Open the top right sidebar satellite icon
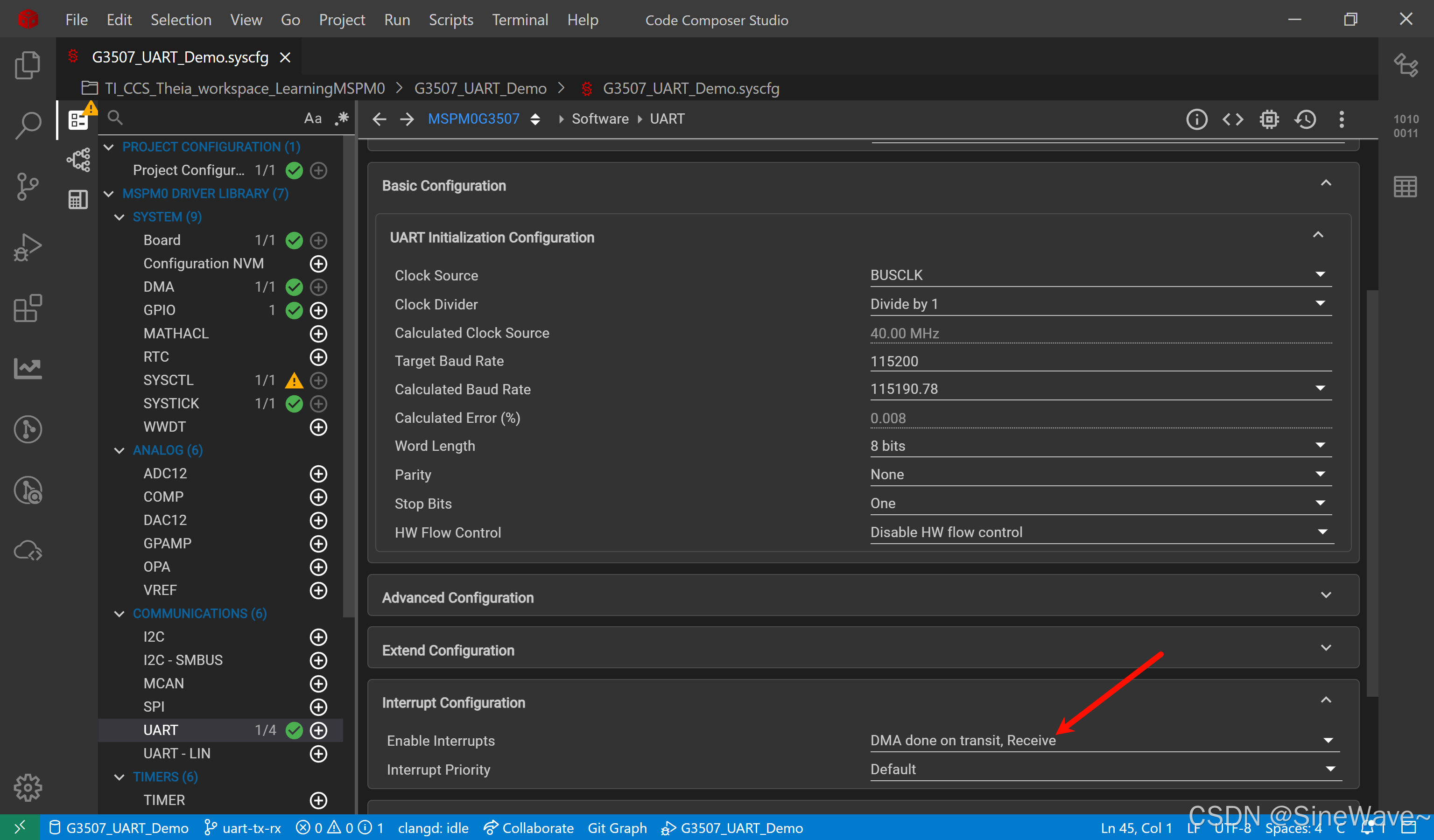This screenshot has height=840, width=1434. point(1406,64)
